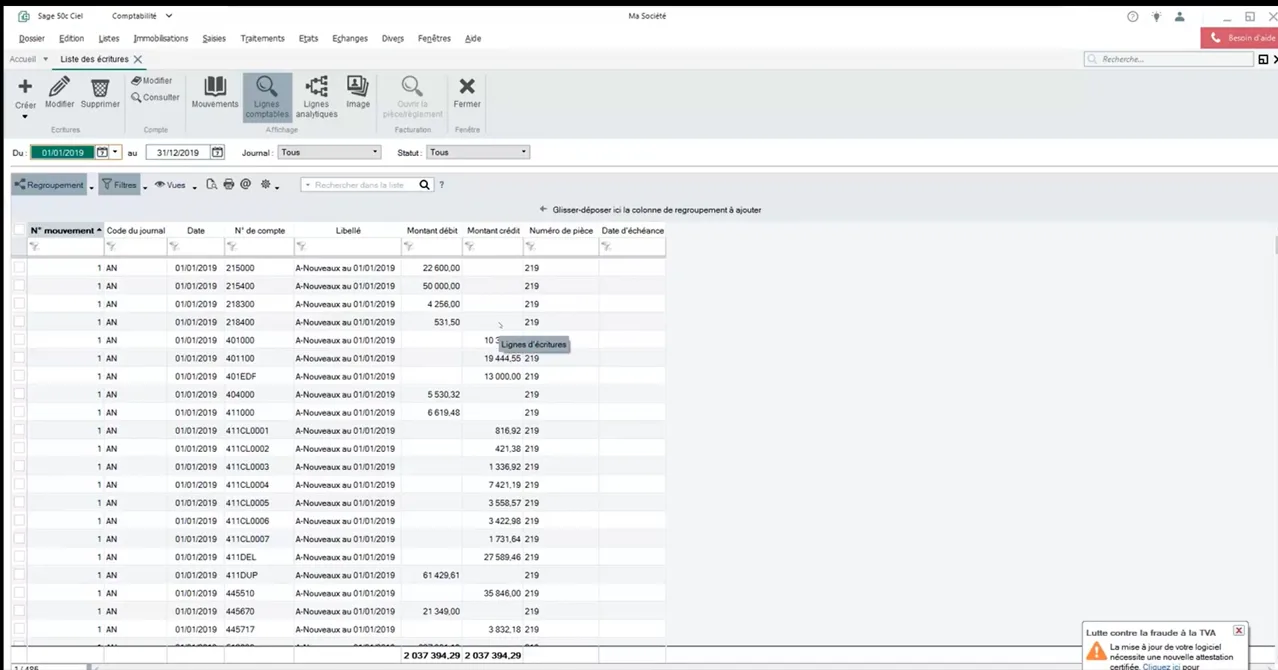Expand the Créer dropdown arrow

tap(25, 117)
